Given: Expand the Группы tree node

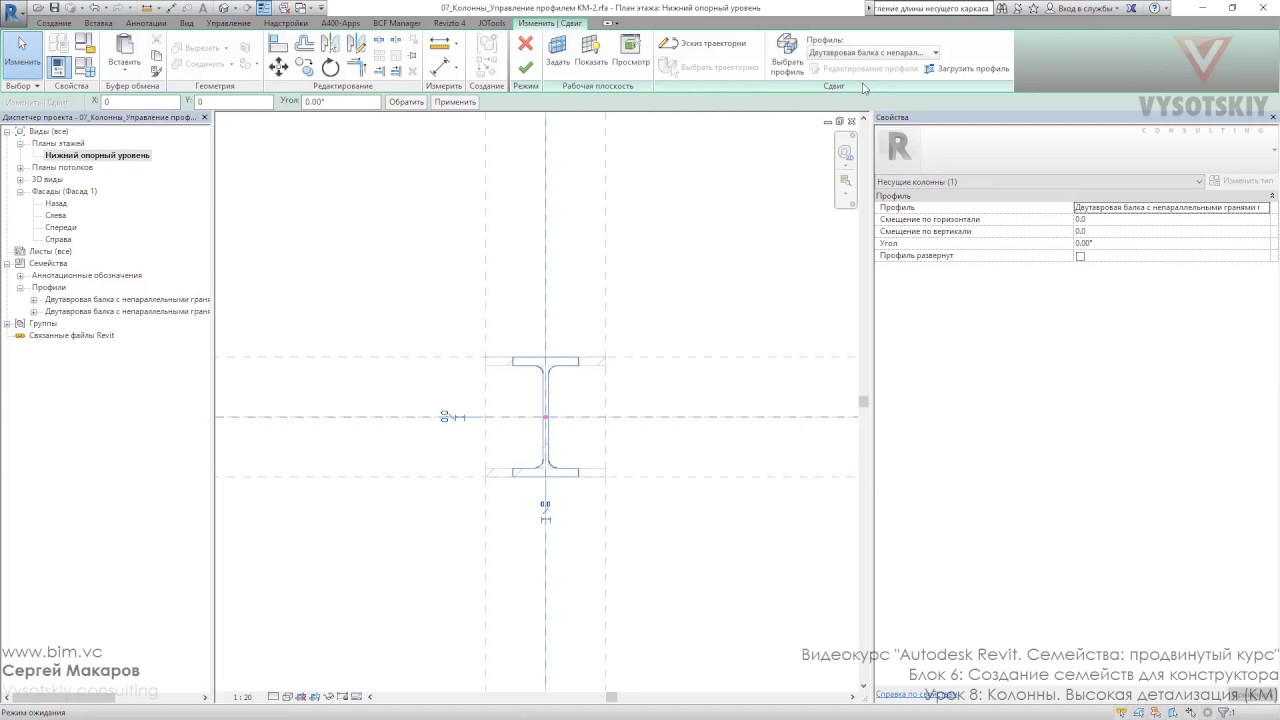Looking at the screenshot, I should (7, 323).
